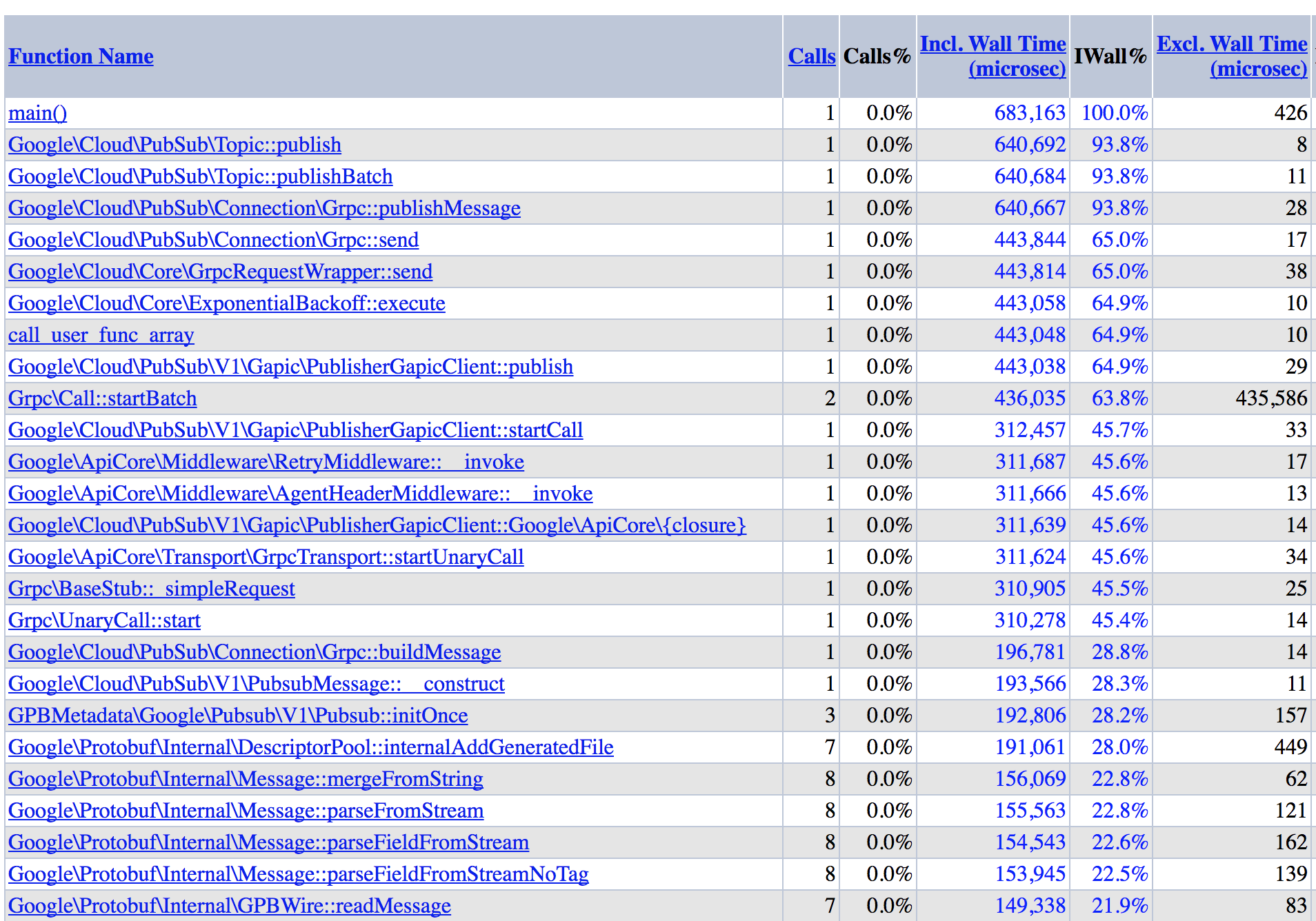Open RetryMiddleware::__invoke function link
The width and height of the screenshot is (1316, 921).
(266, 462)
